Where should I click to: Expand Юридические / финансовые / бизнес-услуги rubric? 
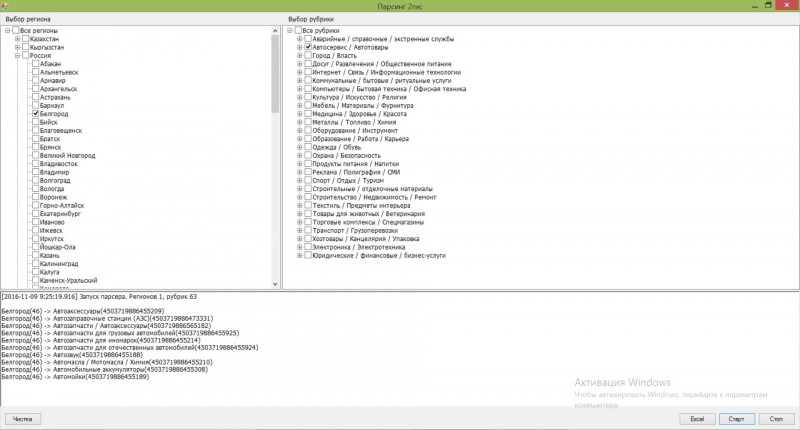pos(300,255)
